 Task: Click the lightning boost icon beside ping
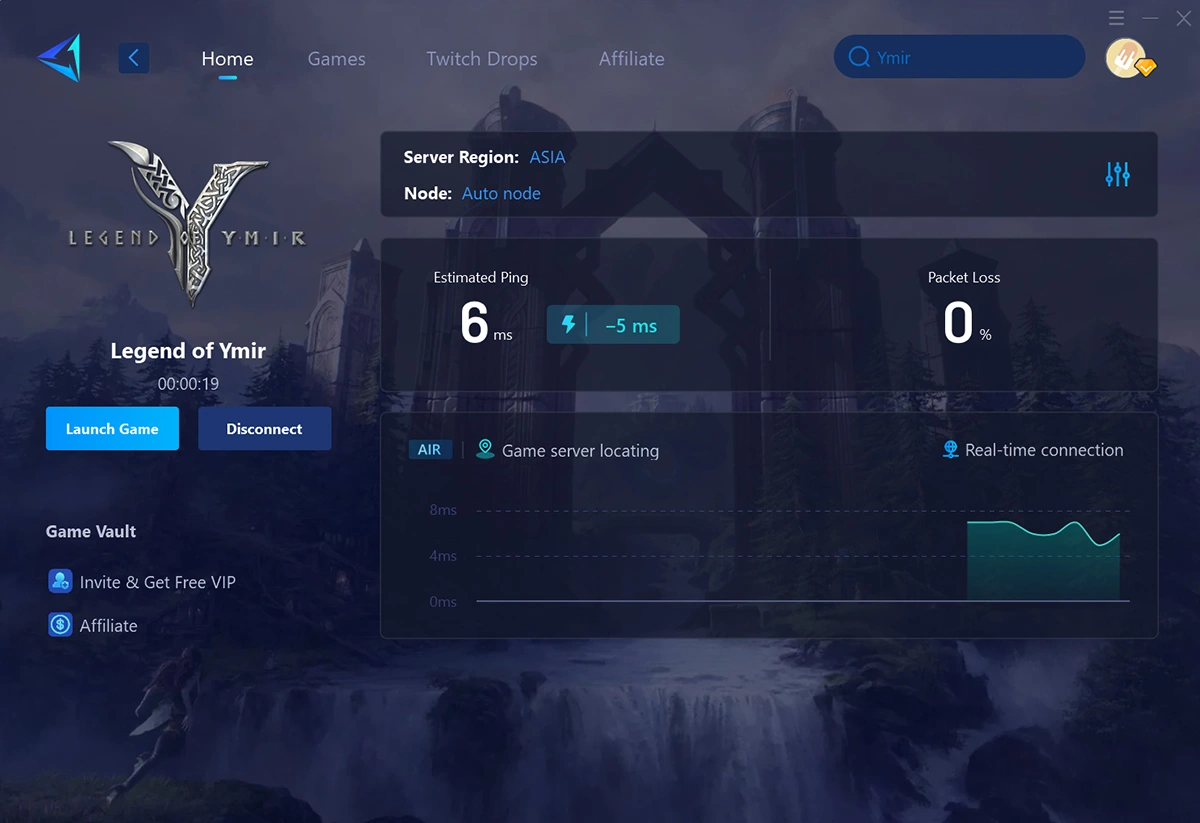coord(570,324)
